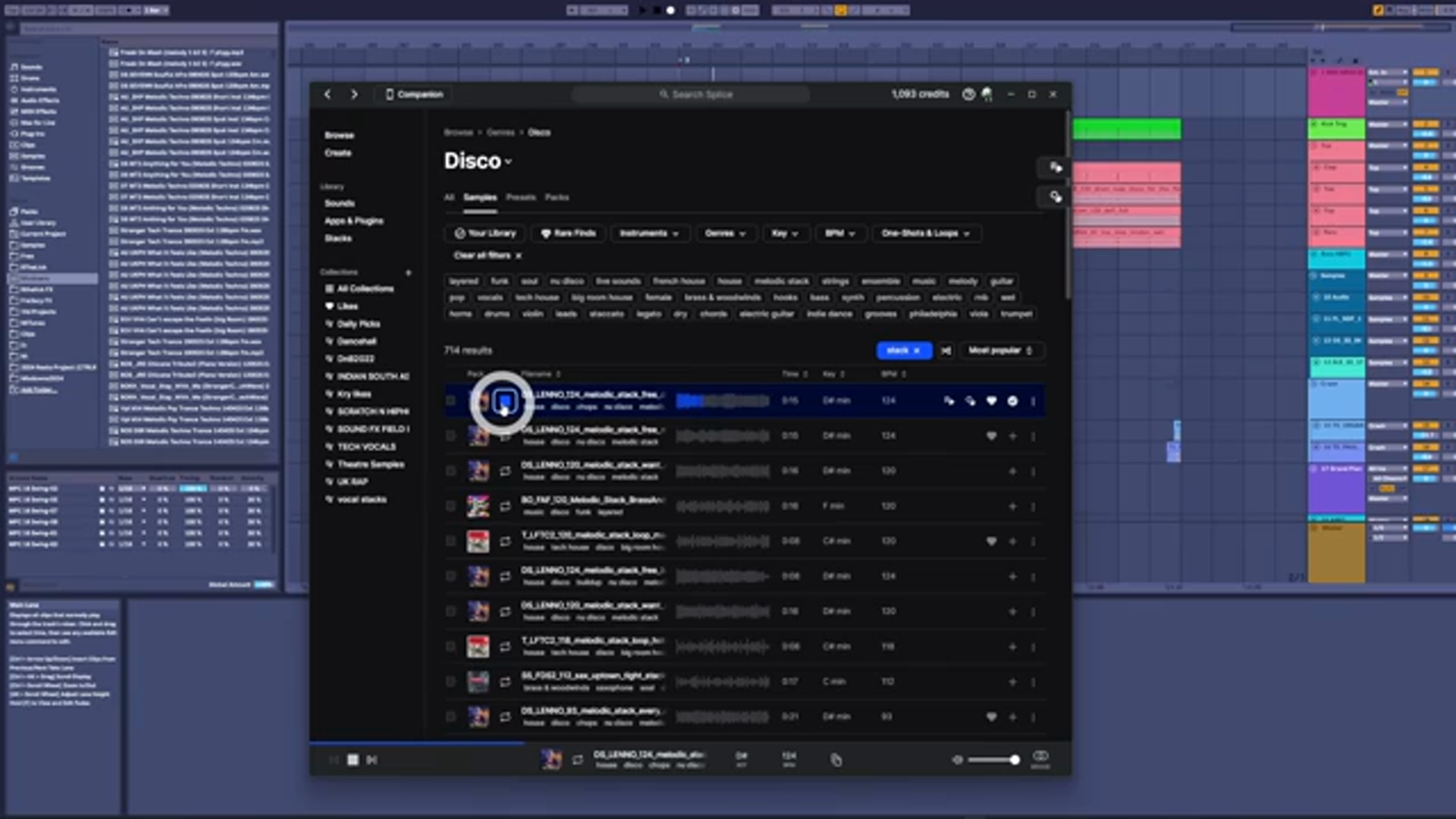
Task: Open the Most popular sort dropdown
Action: 1000,350
